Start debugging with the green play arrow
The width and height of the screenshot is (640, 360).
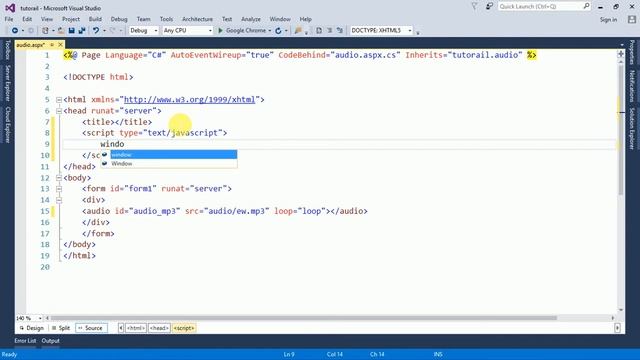coord(220,31)
